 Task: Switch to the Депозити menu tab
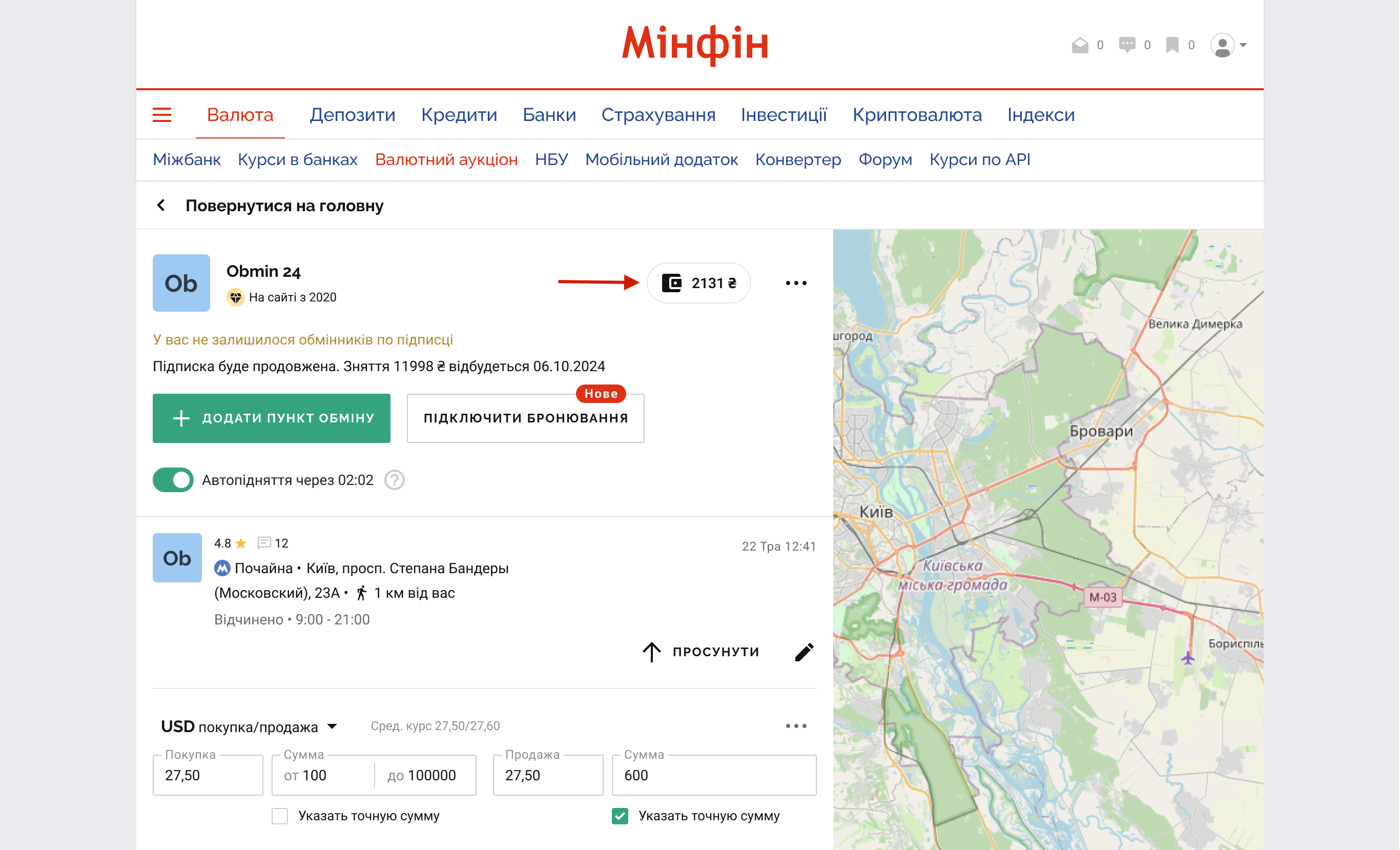pyautogui.click(x=352, y=115)
